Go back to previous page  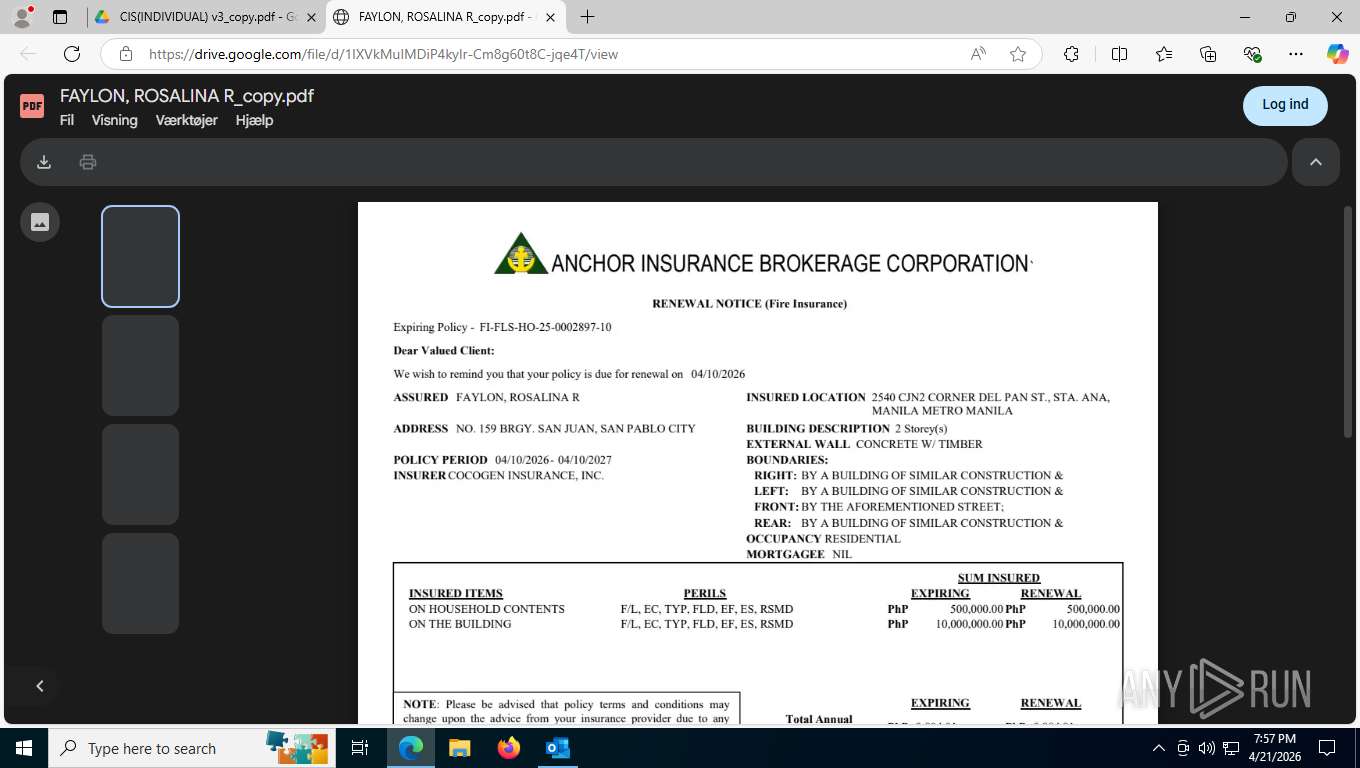pos(28,54)
